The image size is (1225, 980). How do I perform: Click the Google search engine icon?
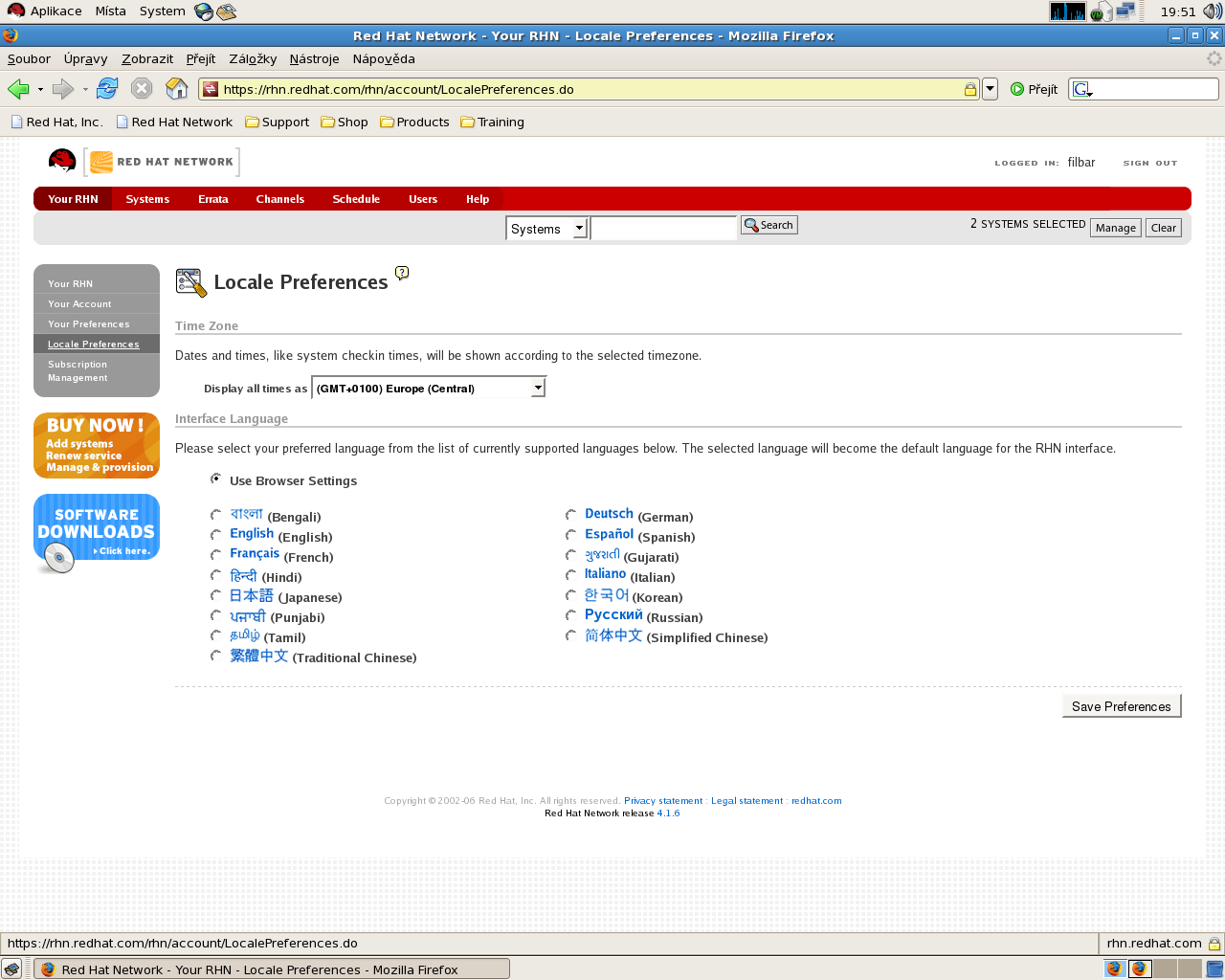point(1082,89)
